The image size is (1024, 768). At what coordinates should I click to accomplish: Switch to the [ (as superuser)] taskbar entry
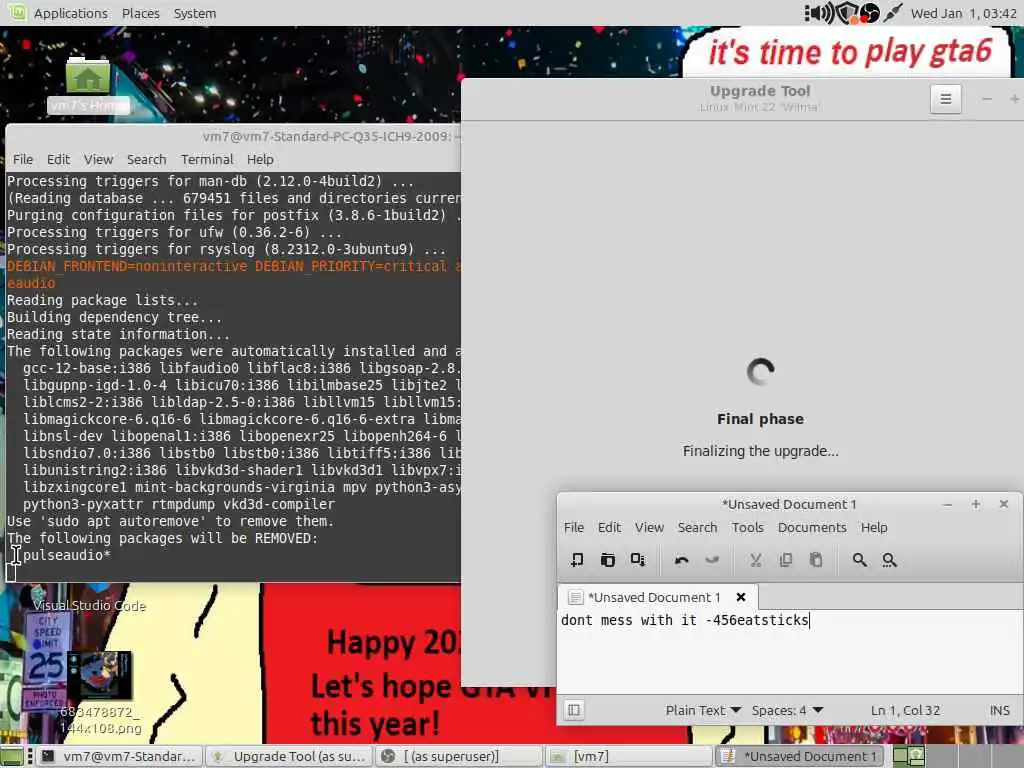[459, 756]
